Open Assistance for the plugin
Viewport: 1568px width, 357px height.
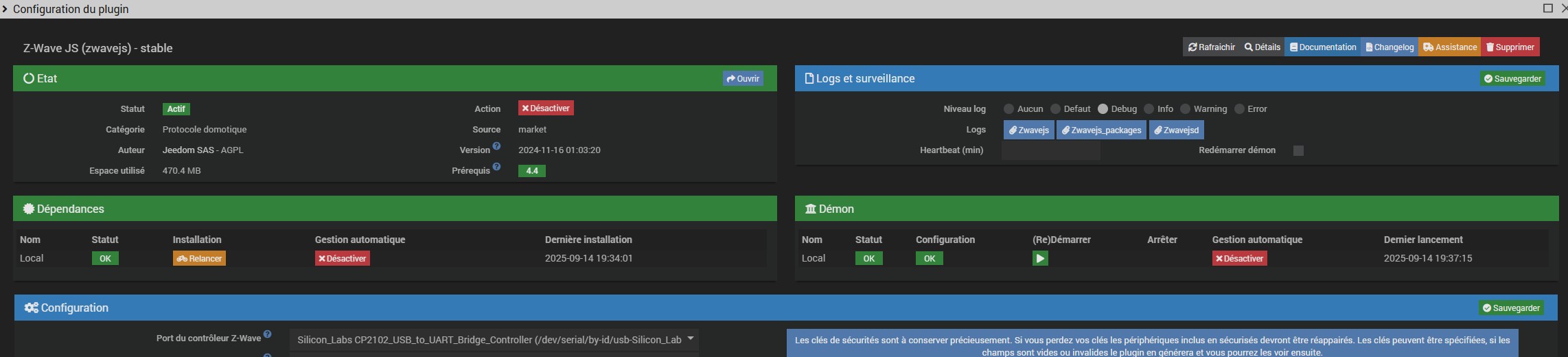click(x=1450, y=47)
